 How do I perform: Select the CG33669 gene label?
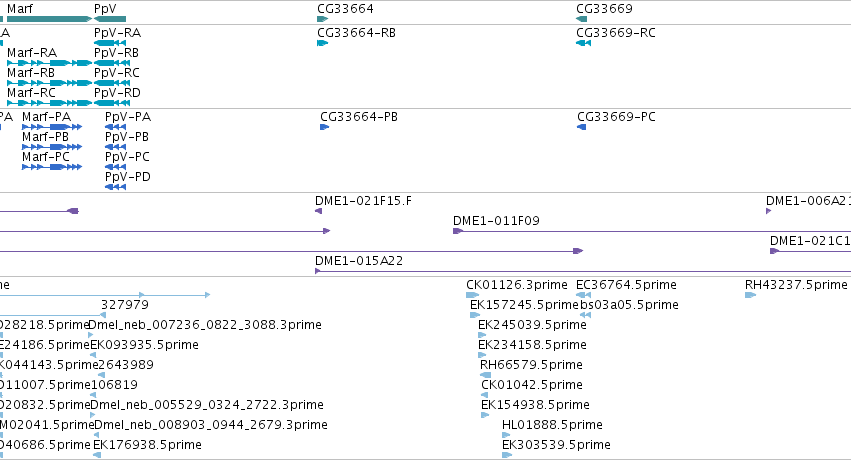coord(604,9)
